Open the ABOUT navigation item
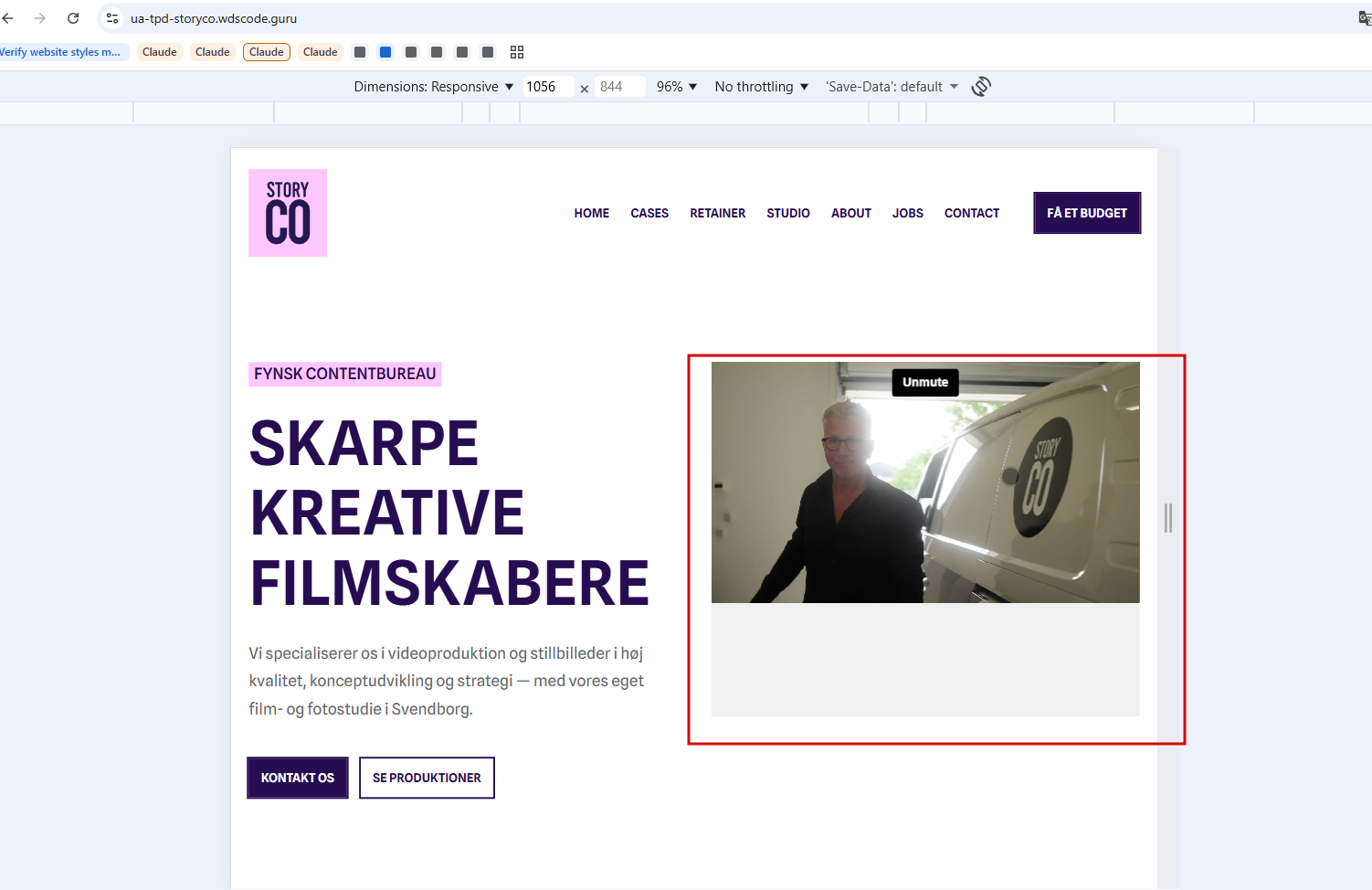This screenshot has height=890, width=1372. tap(851, 213)
